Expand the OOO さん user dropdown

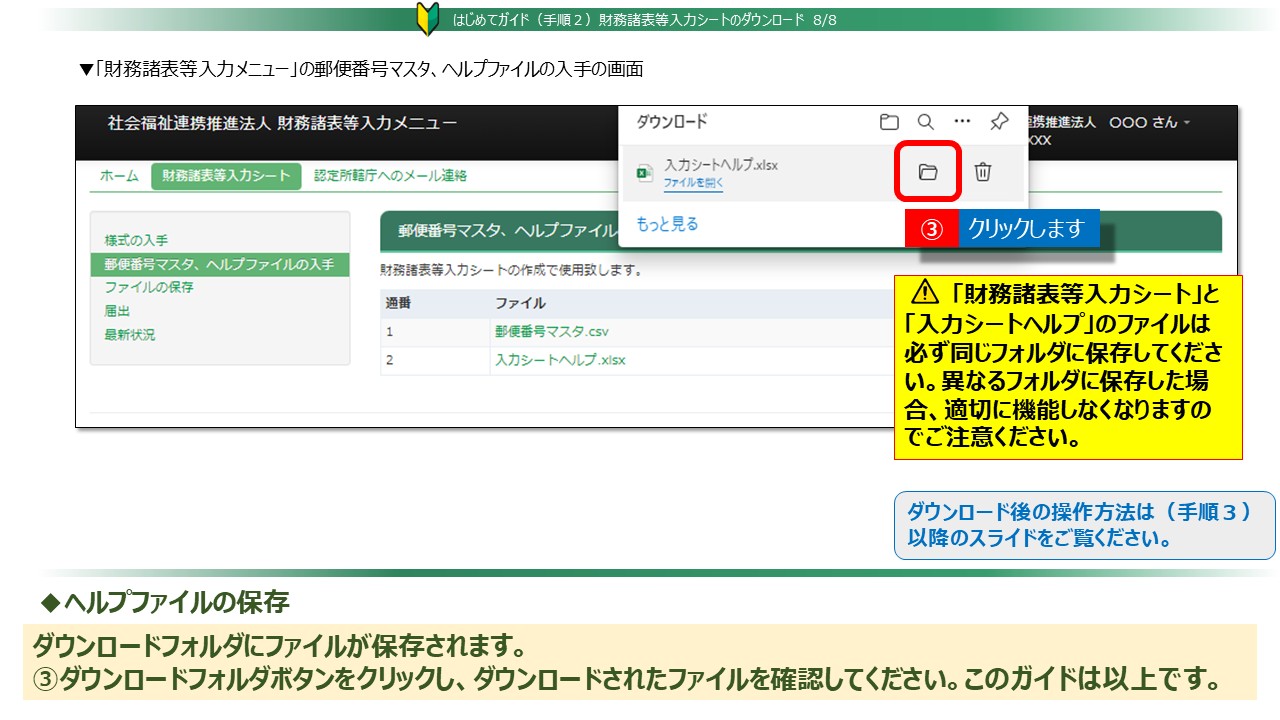coord(1150,122)
